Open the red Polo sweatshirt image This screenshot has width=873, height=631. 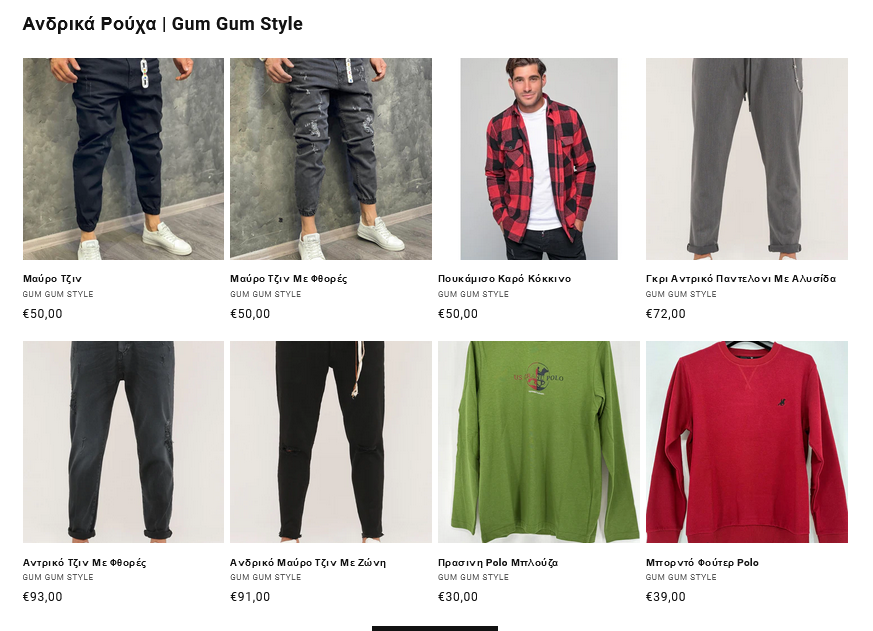tap(747, 442)
